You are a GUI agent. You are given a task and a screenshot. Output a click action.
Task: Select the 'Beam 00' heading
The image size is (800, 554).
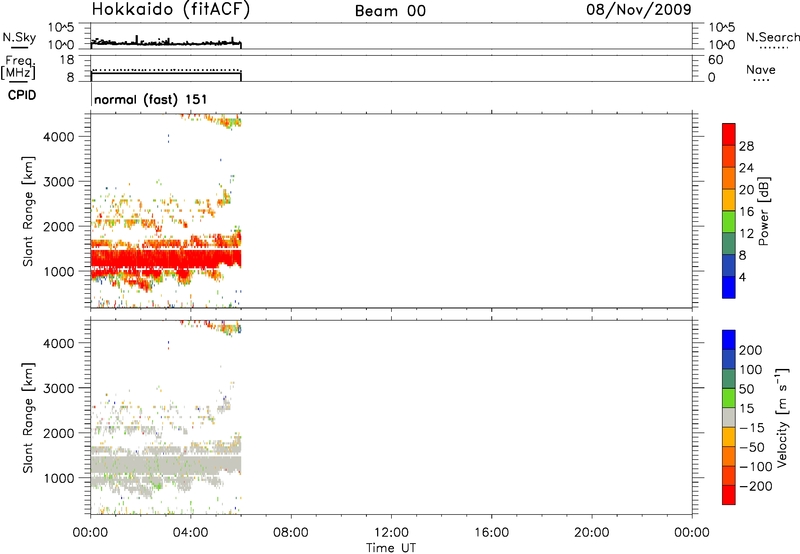pos(390,11)
